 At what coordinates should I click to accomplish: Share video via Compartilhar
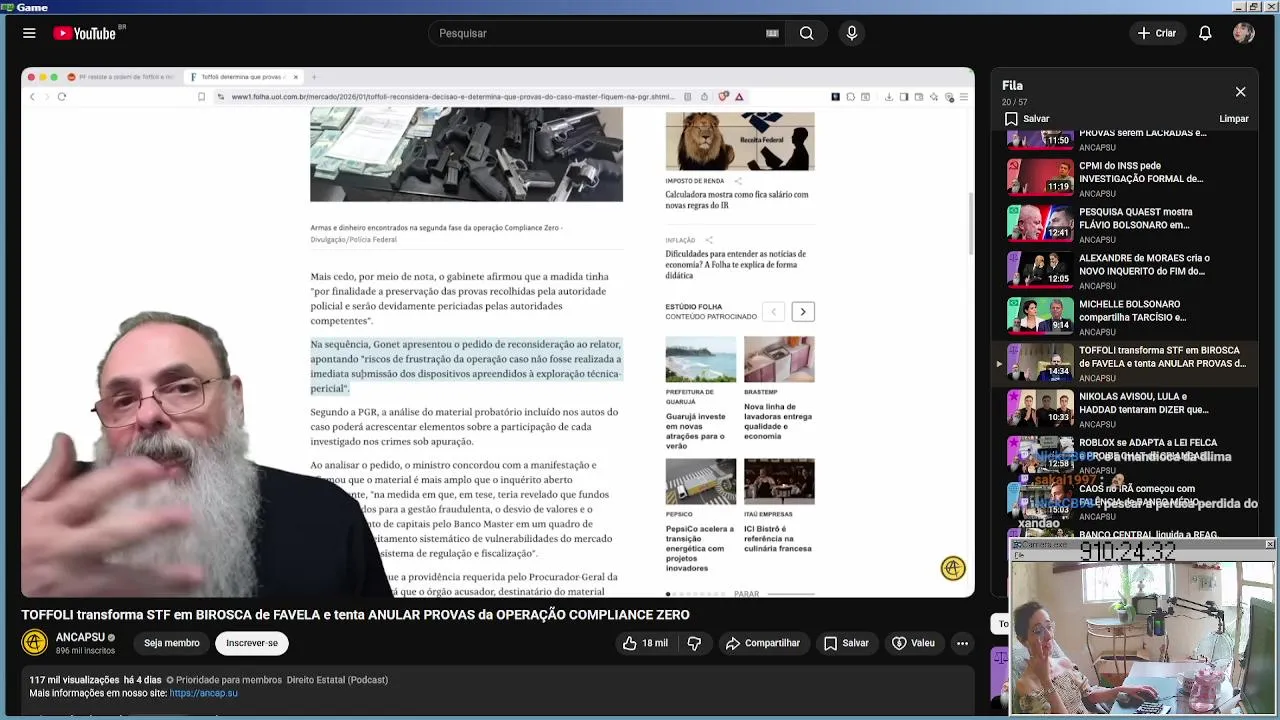point(763,643)
